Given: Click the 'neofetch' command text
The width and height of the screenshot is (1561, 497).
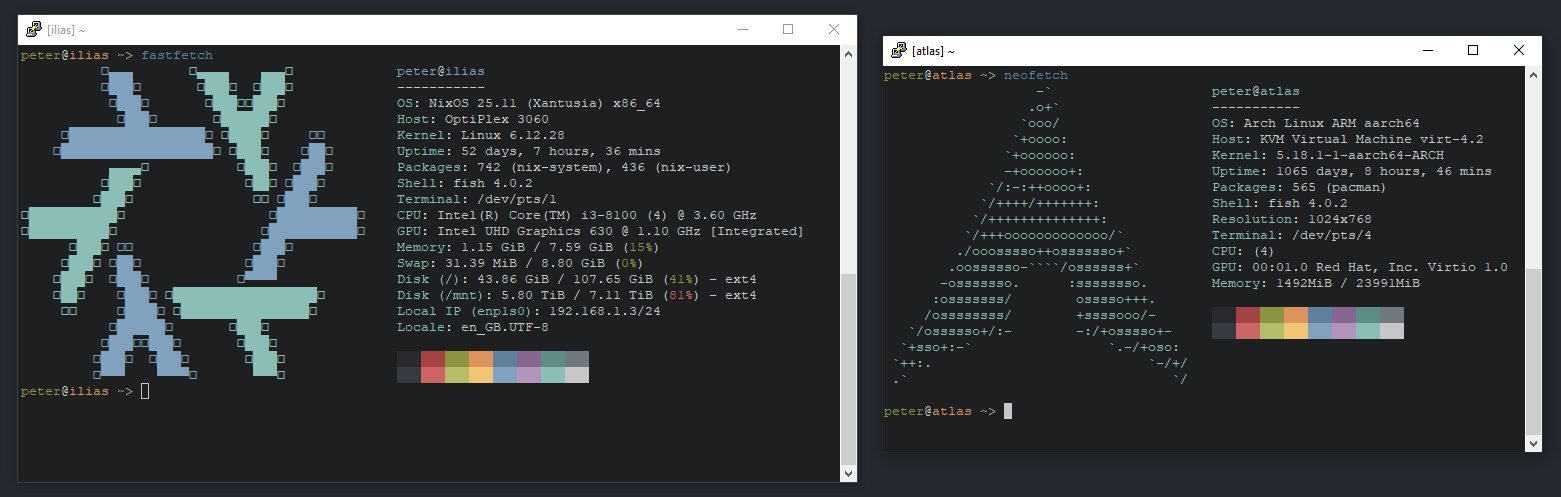Looking at the screenshot, I should click(x=1037, y=75).
